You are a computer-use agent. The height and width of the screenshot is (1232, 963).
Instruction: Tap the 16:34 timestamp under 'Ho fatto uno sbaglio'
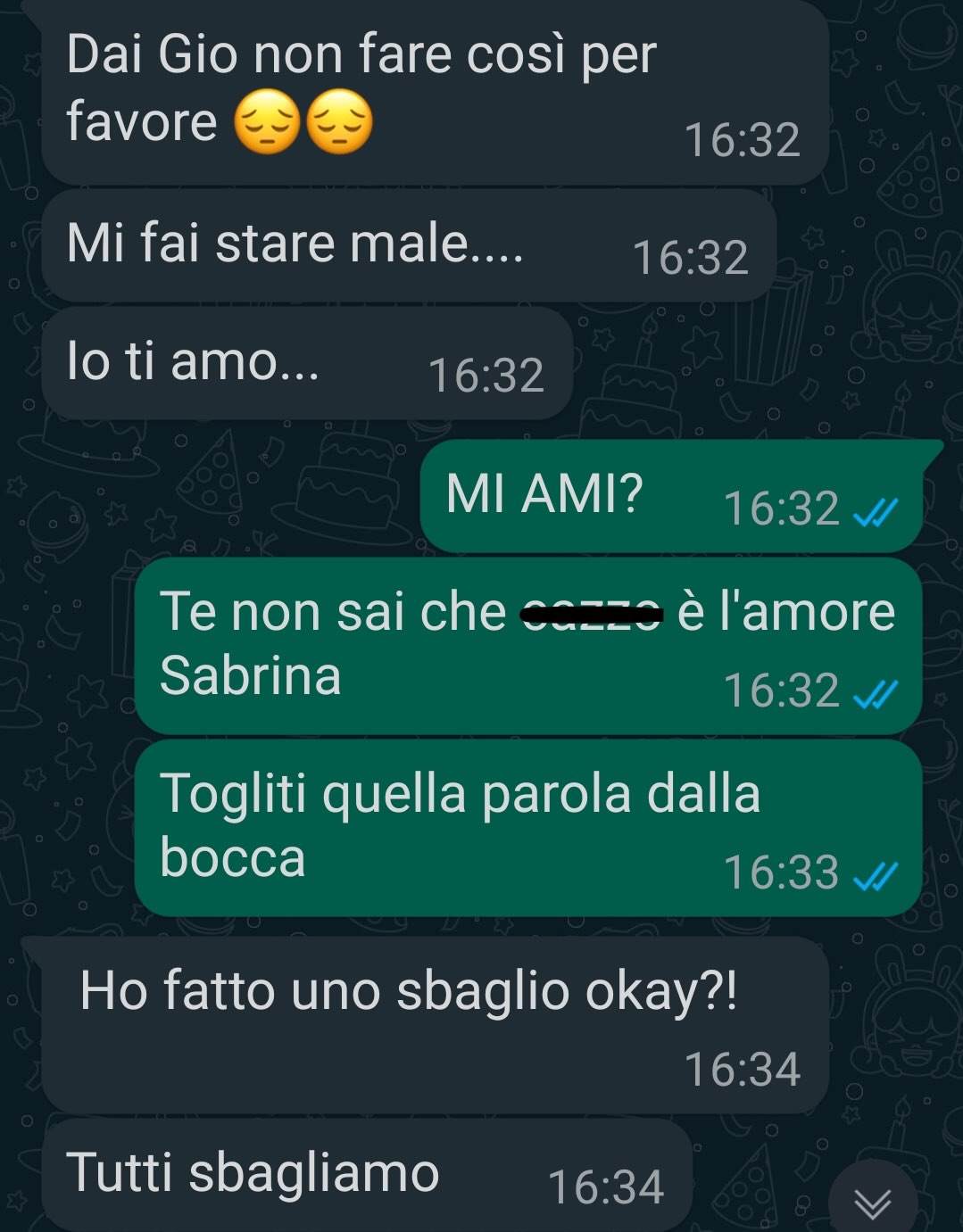[743, 1069]
